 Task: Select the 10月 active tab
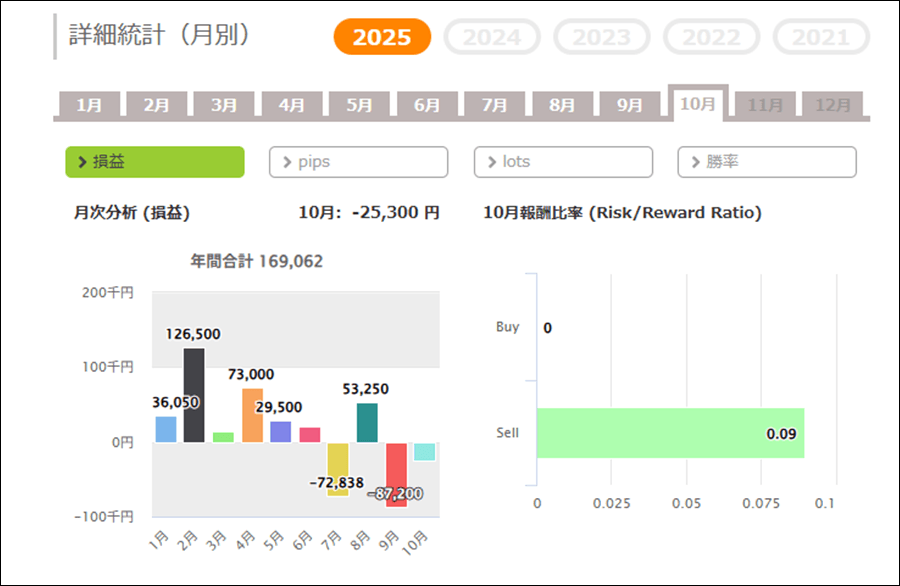pos(697,104)
